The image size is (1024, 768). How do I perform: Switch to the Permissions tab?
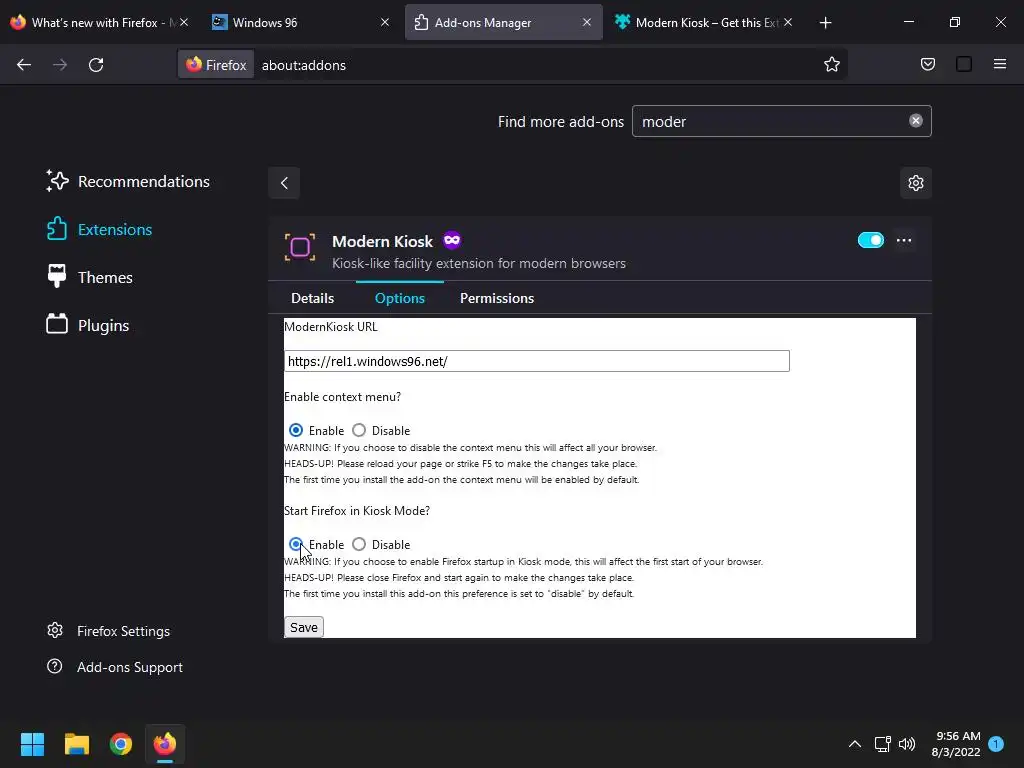tap(497, 298)
